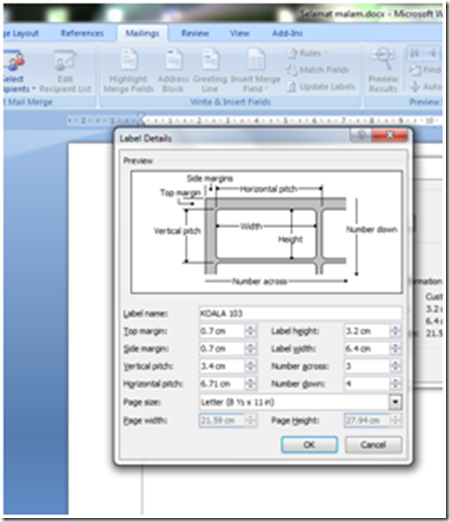The width and height of the screenshot is (450, 522).
Task: Adjust the Number across spinner
Action: [396, 366]
